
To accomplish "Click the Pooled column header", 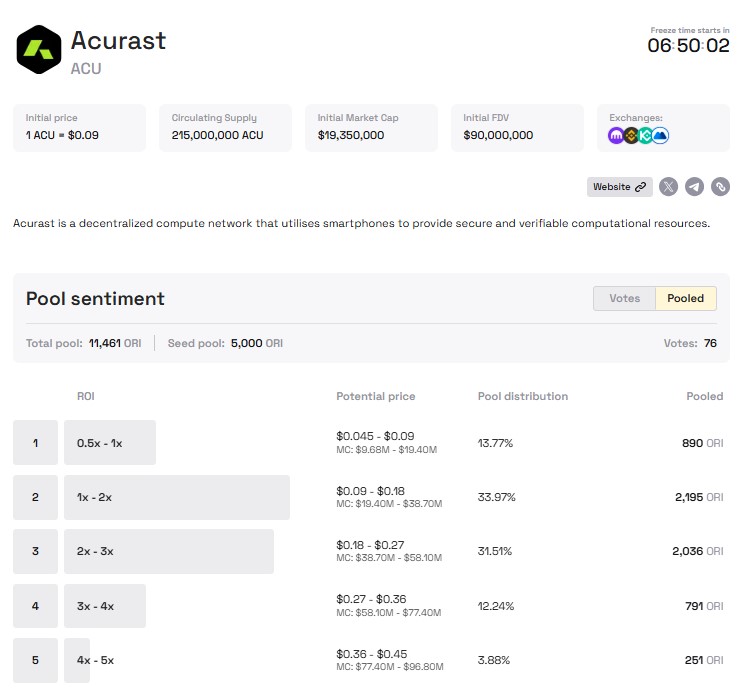I will (x=704, y=396).
